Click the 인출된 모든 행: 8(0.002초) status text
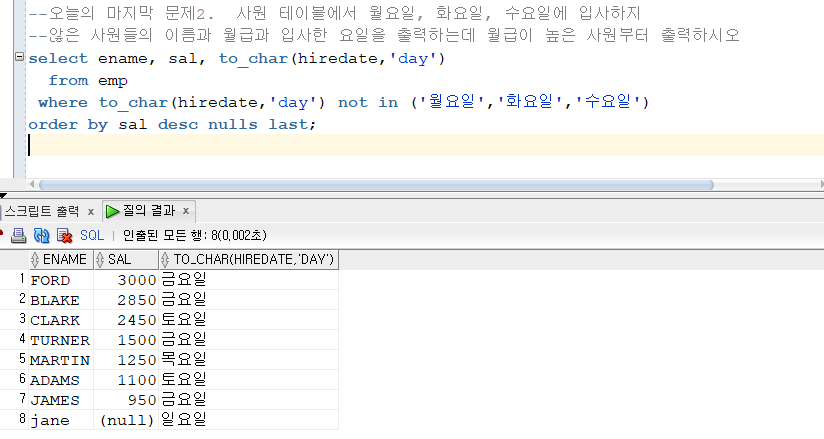The width and height of the screenshot is (824, 439). pos(195,236)
